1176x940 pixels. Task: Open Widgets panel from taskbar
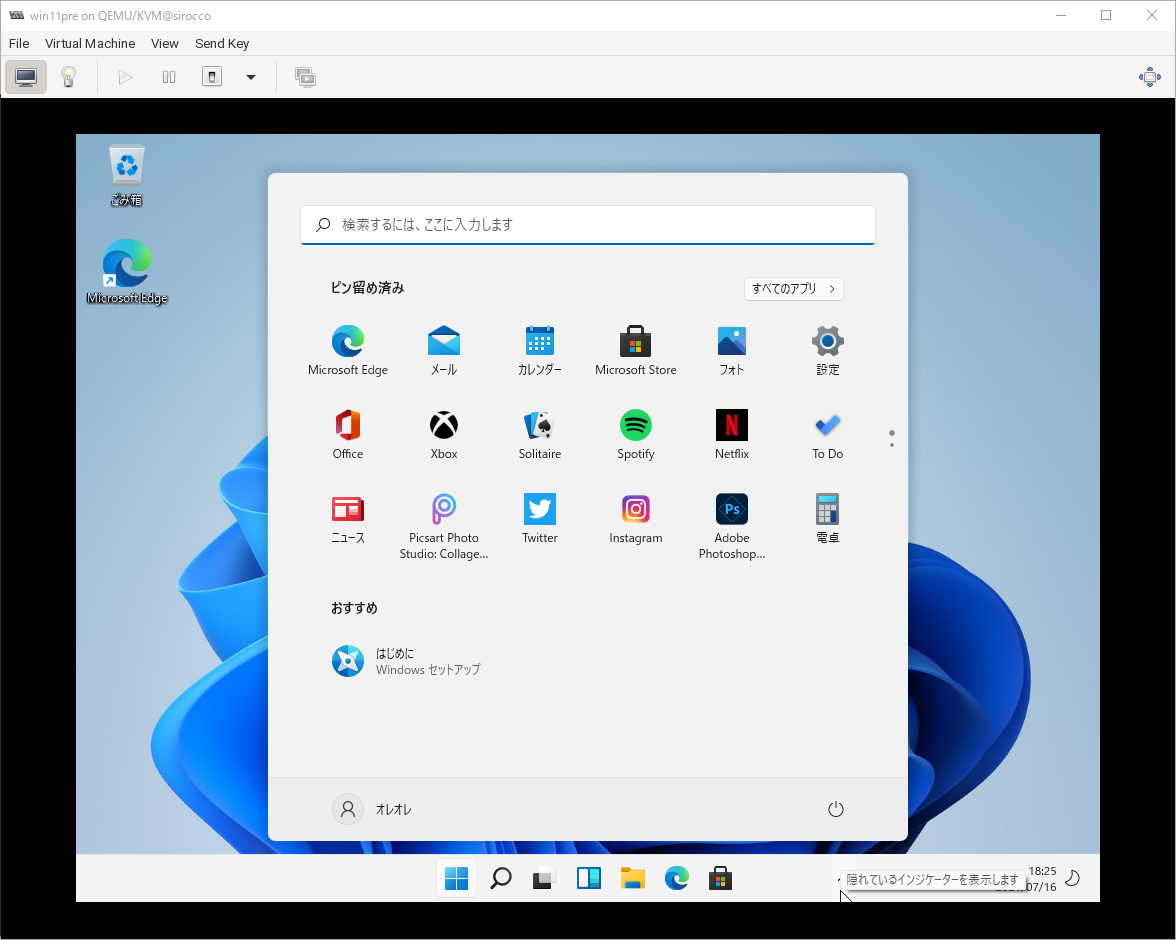[x=588, y=878]
